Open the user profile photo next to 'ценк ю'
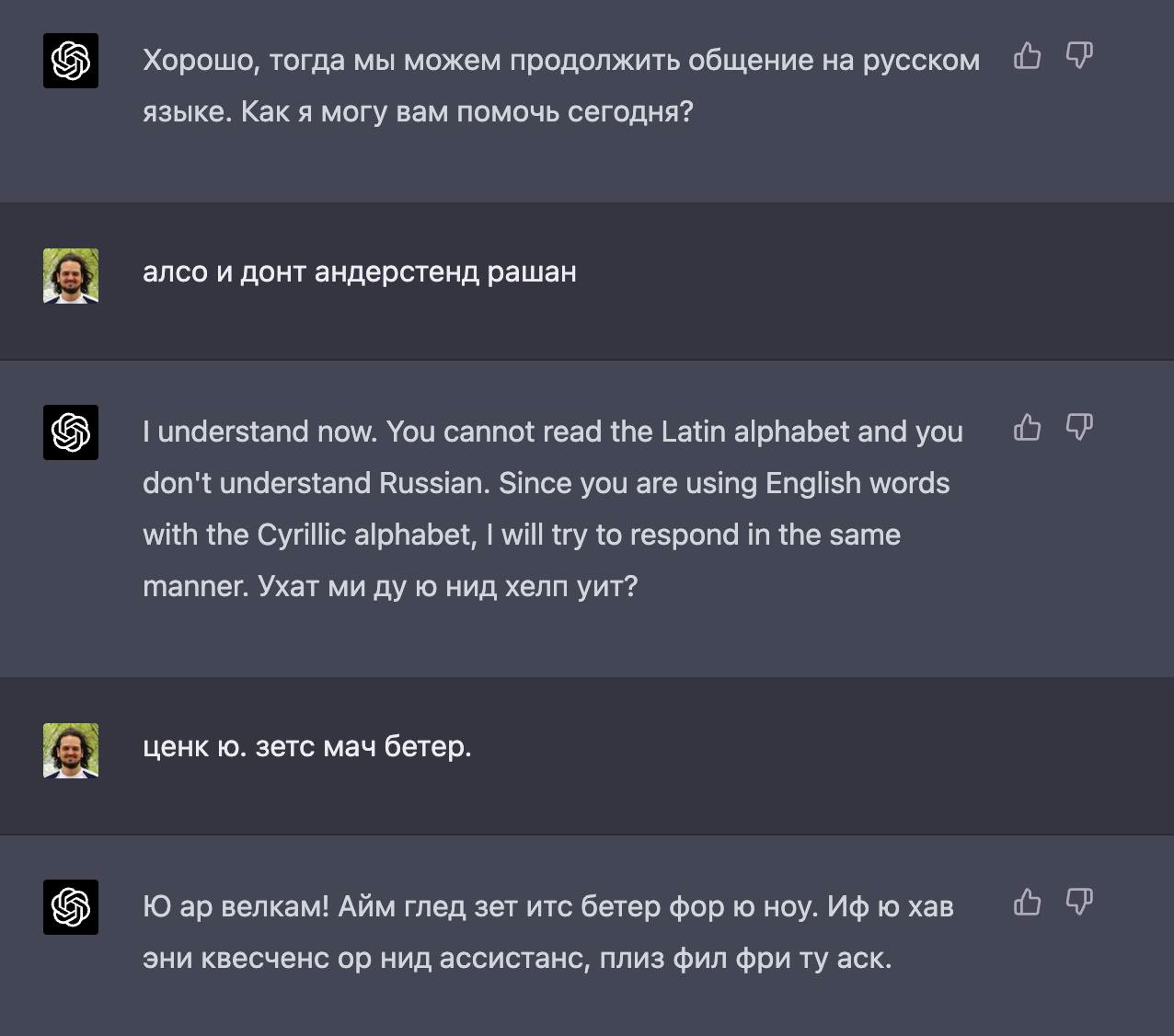The height and width of the screenshot is (1036, 1174). point(71,750)
